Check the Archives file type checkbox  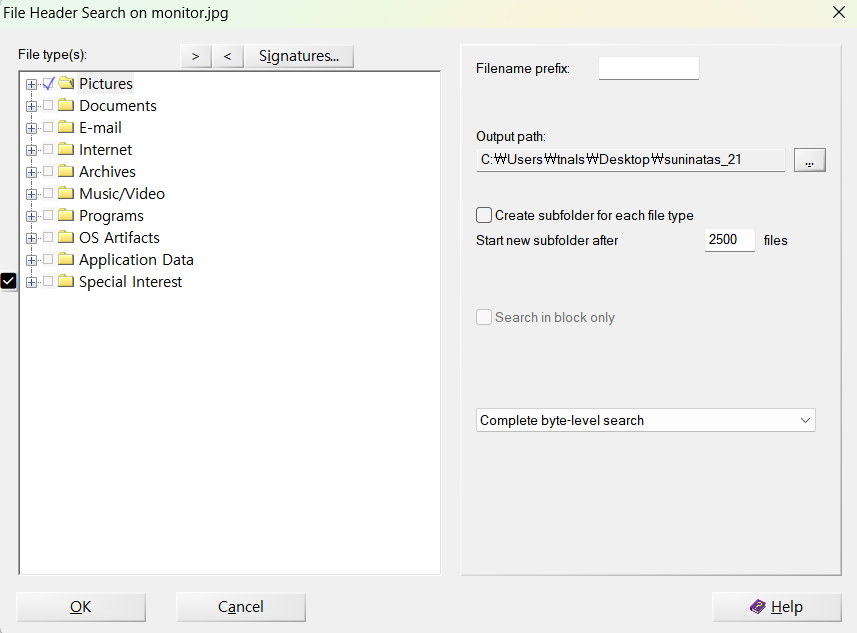tap(48, 171)
